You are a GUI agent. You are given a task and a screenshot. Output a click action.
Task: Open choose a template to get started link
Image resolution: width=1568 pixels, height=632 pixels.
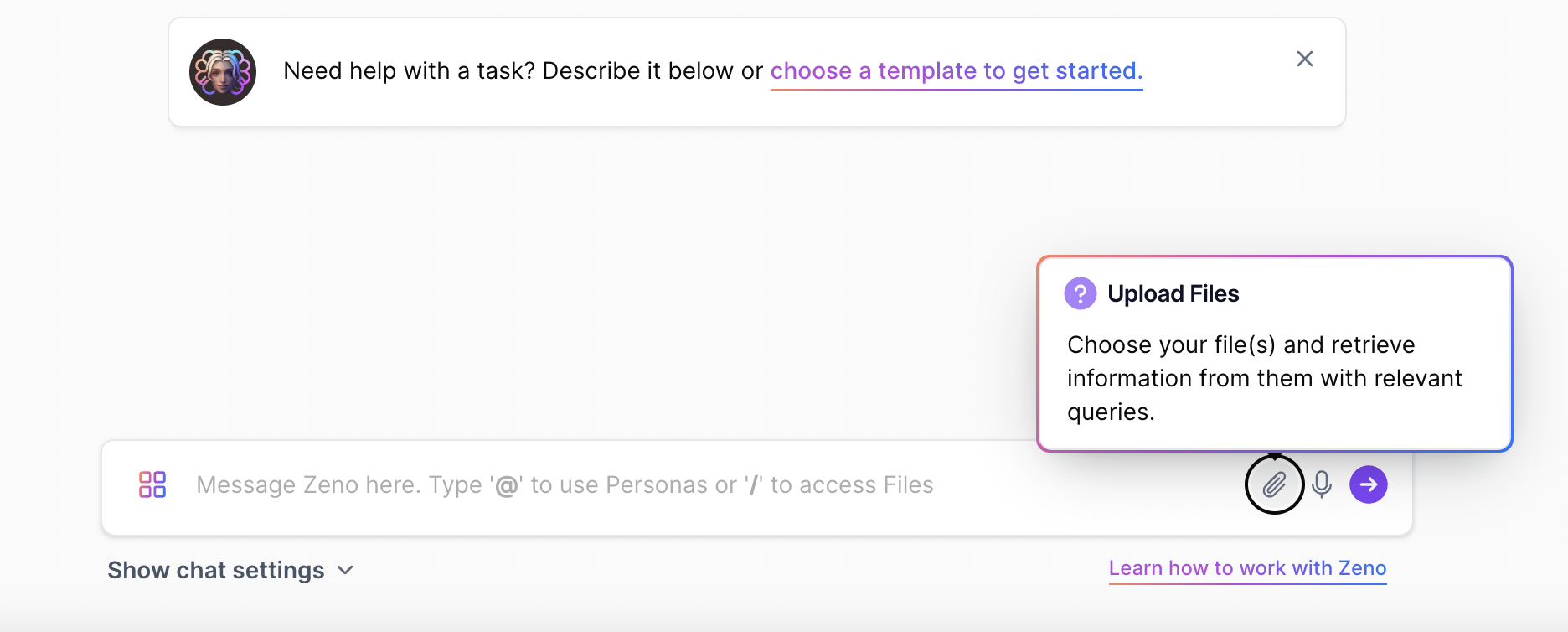click(957, 71)
